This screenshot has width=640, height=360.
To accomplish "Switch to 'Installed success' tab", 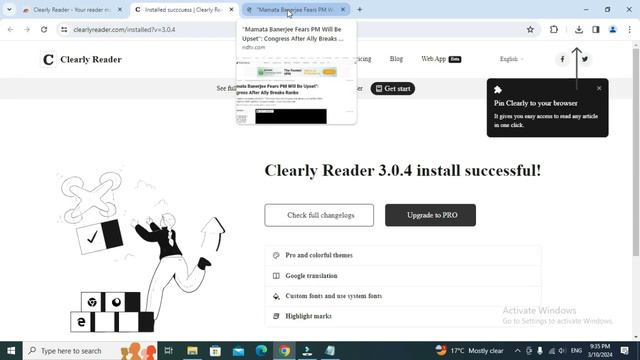I will point(183,9).
